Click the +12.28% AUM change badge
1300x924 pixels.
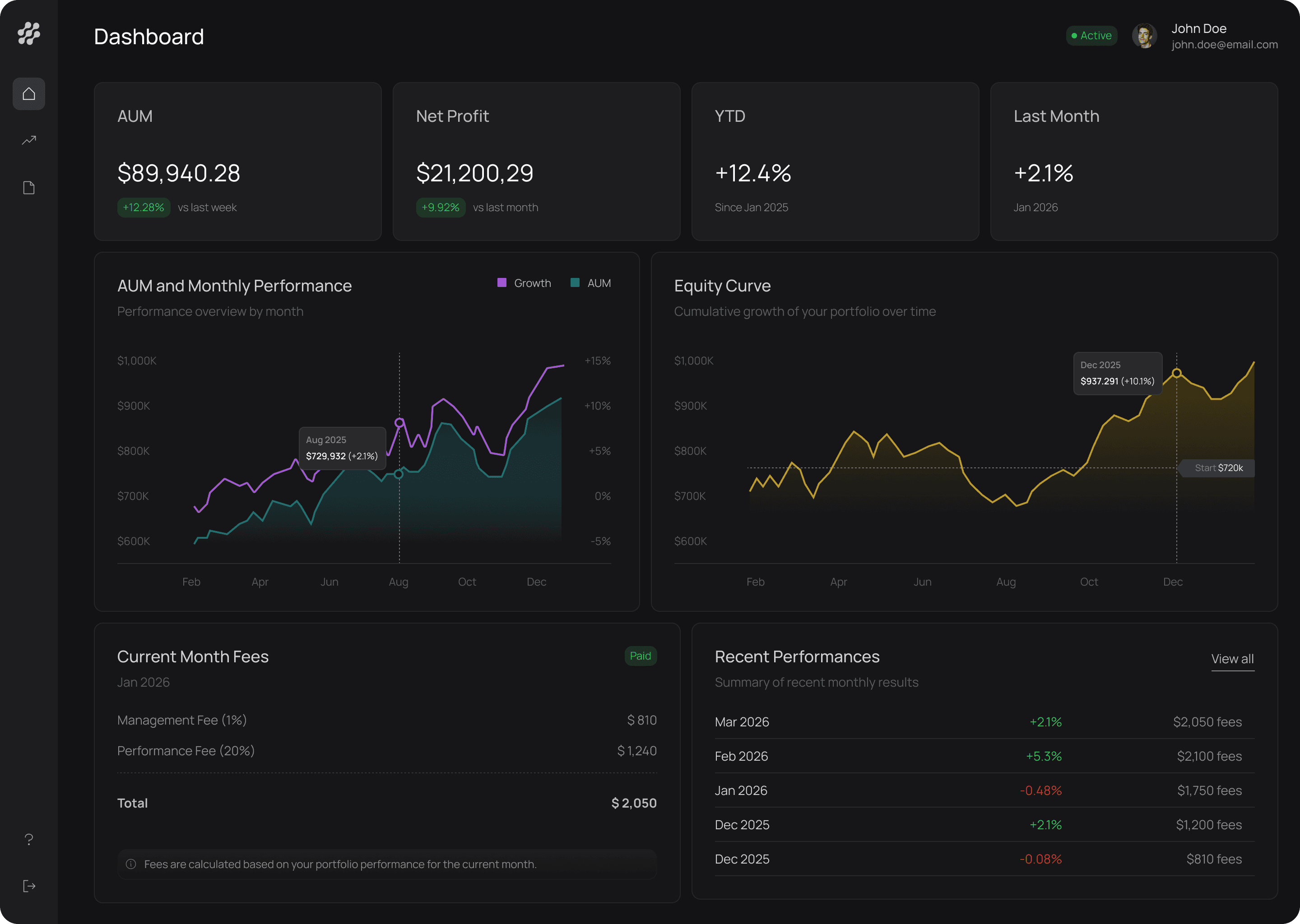(144, 208)
